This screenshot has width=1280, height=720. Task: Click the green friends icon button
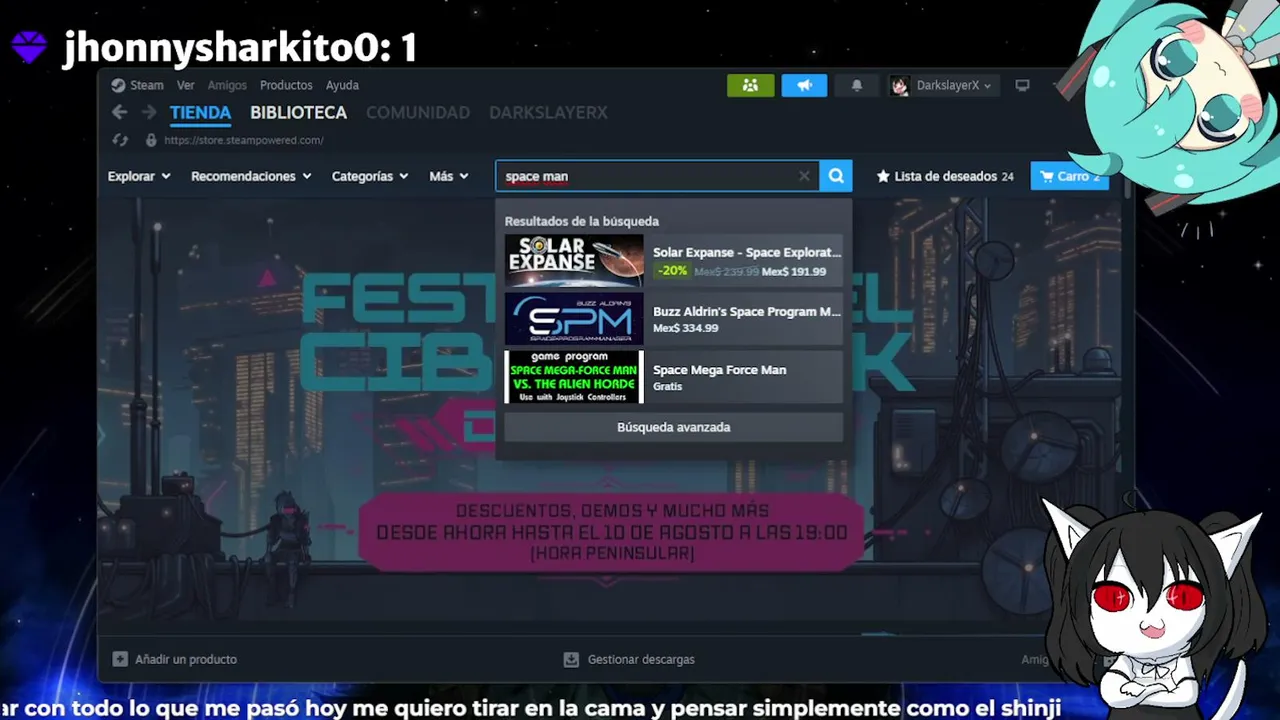coord(750,85)
